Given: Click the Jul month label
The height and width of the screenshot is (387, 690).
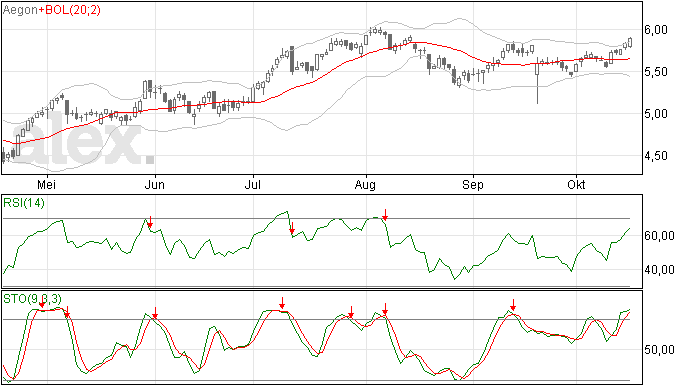Looking at the screenshot, I should tap(253, 184).
